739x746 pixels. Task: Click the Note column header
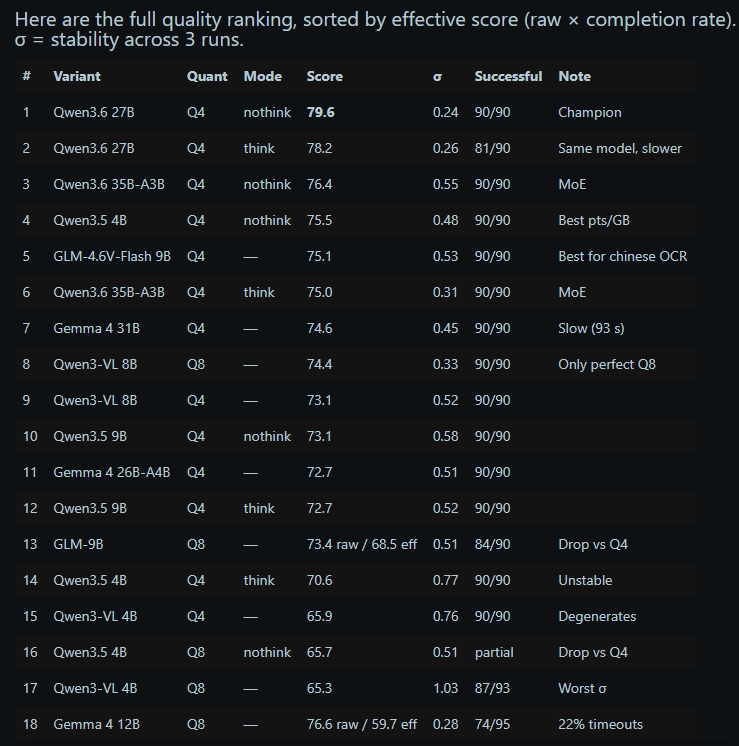coord(574,76)
